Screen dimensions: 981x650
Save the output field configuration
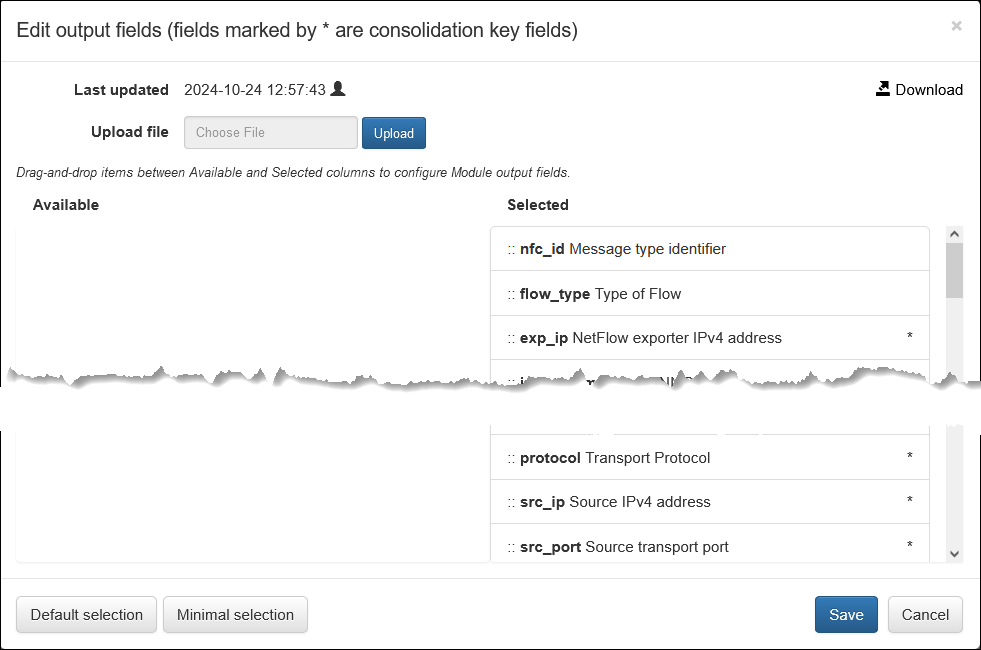click(846, 615)
